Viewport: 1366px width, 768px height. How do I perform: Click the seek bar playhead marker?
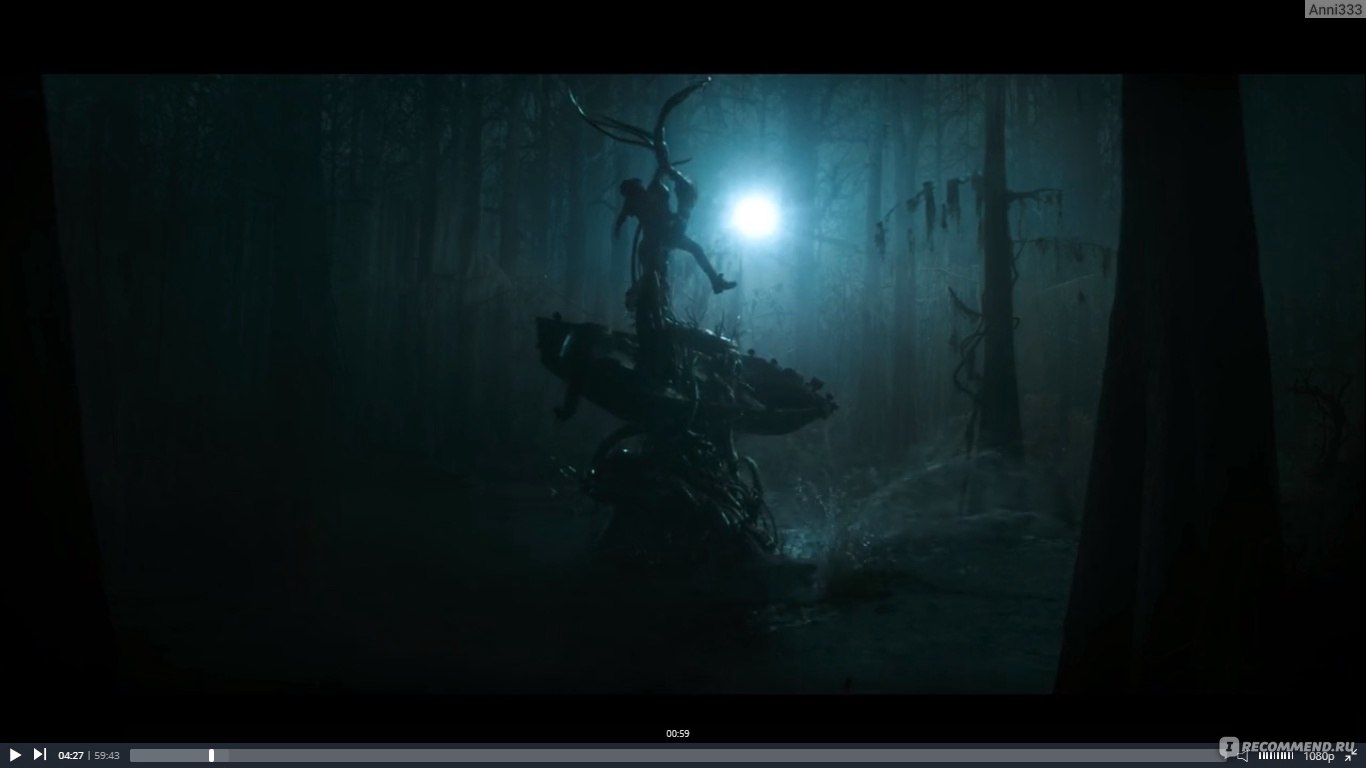pyautogui.click(x=211, y=755)
